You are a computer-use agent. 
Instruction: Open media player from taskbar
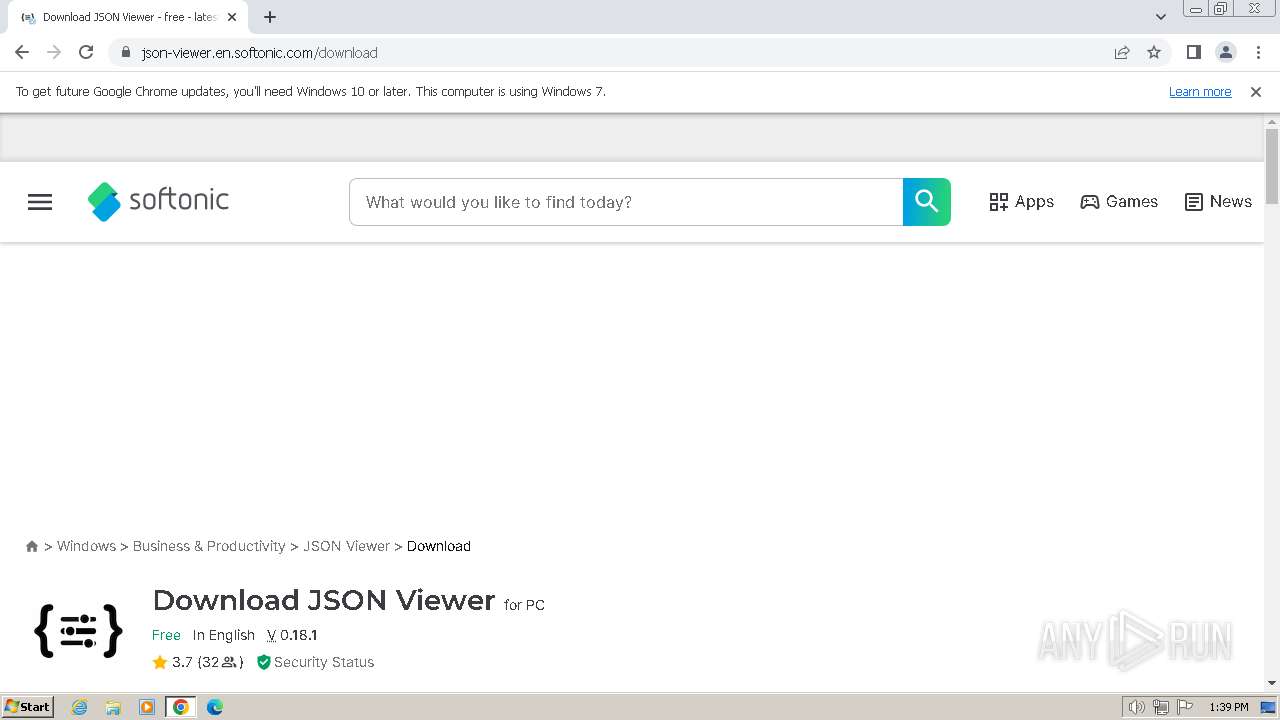(x=147, y=707)
